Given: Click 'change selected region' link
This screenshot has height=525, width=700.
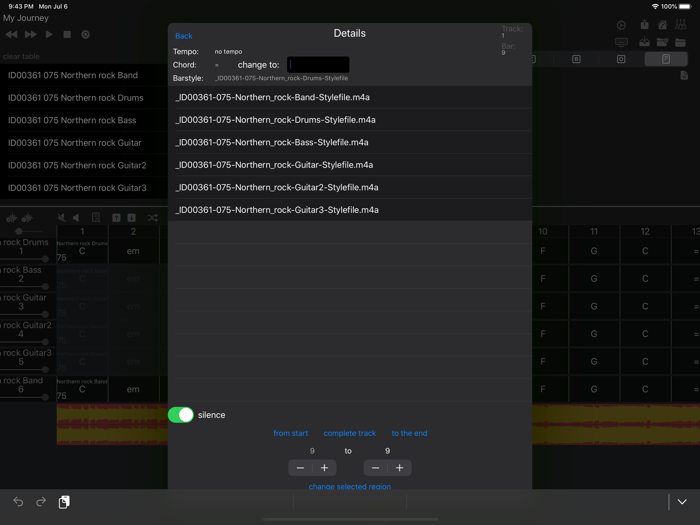Looking at the screenshot, I should coord(350,486).
